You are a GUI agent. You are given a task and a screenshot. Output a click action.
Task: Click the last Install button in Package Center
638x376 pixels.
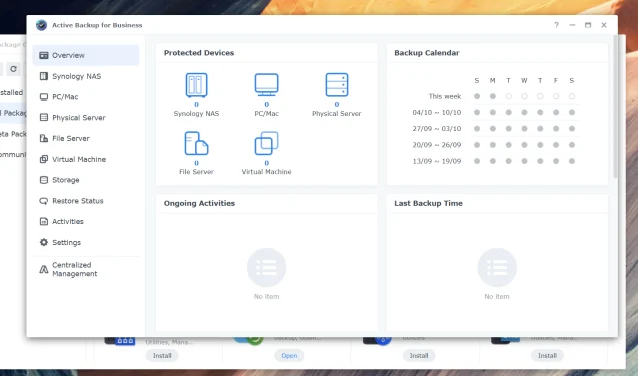pyautogui.click(x=547, y=356)
